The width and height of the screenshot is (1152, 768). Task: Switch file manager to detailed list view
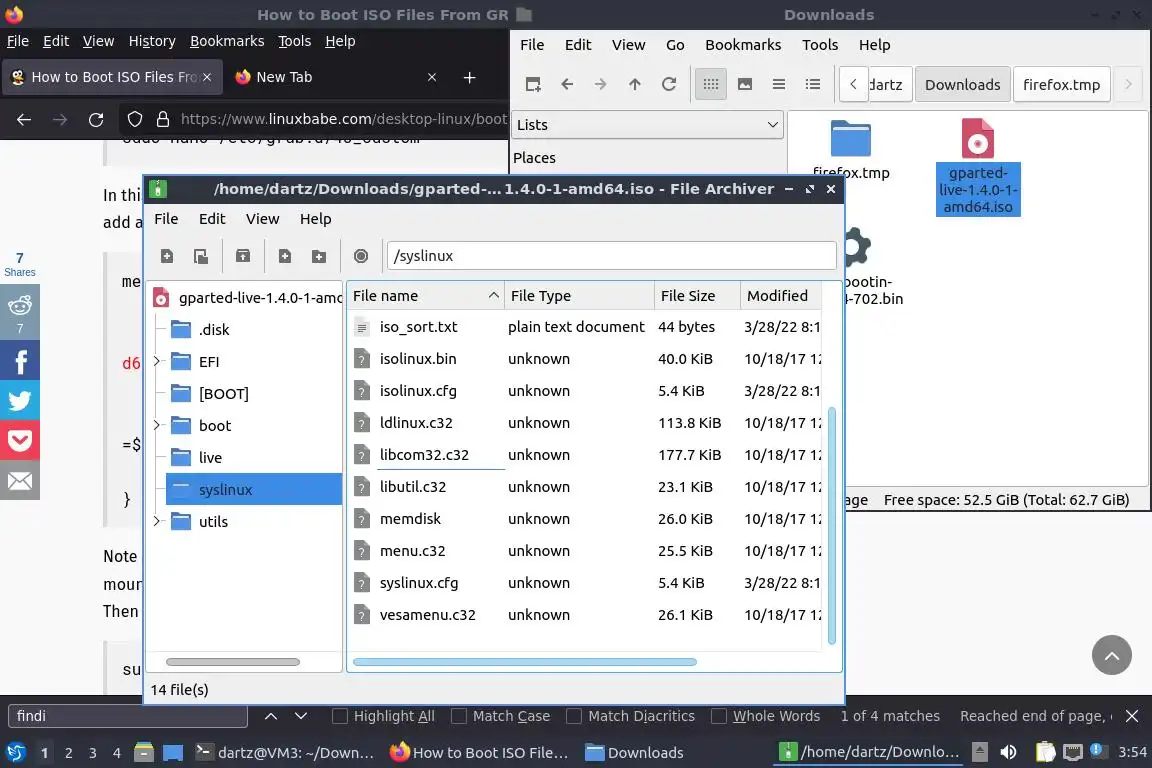pyautogui.click(x=813, y=84)
